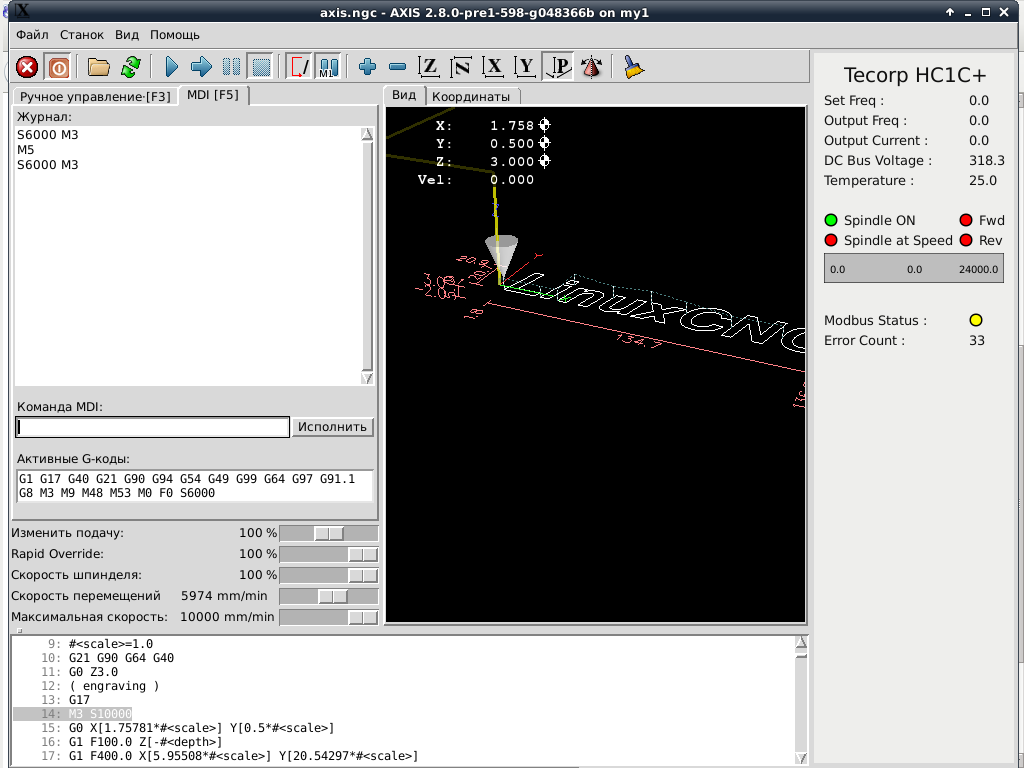Adjust the Rapid Override slider
Screen dimensions: 1024x768
coord(362,554)
